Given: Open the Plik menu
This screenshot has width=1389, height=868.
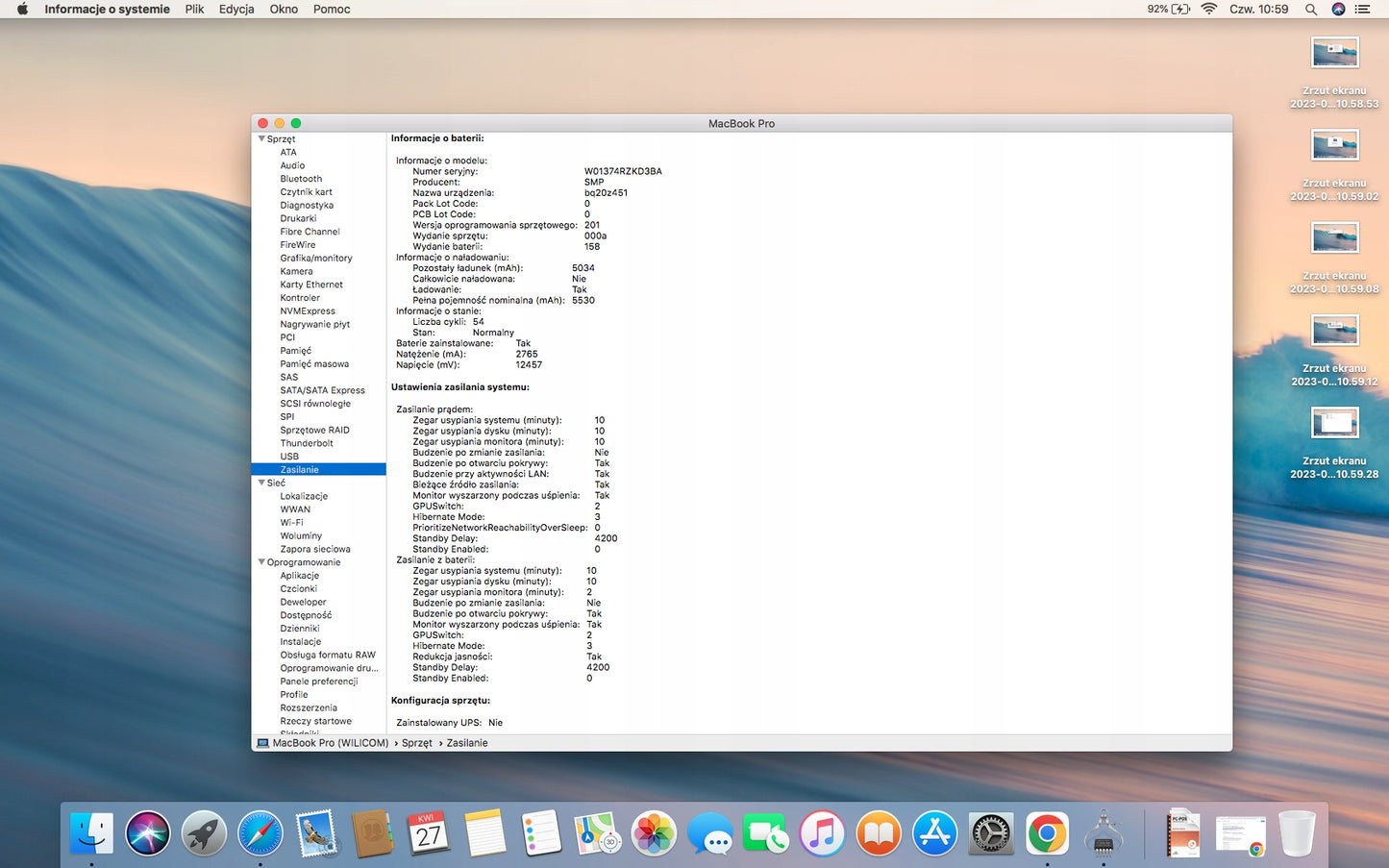Looking at the screenshot, I should point(194,9).
